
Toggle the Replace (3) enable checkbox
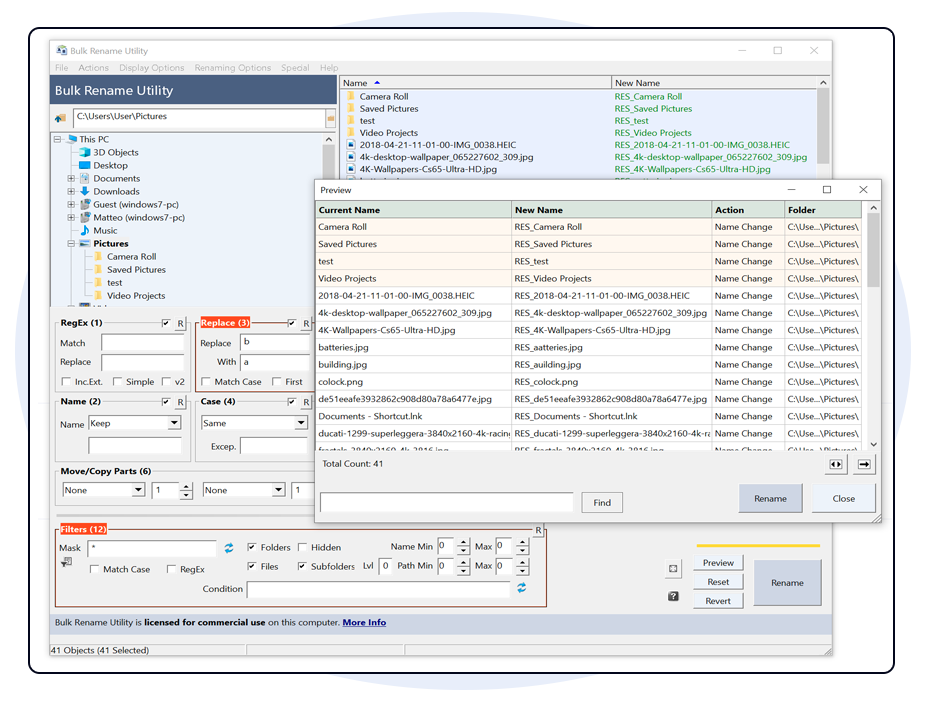point(292,323)
